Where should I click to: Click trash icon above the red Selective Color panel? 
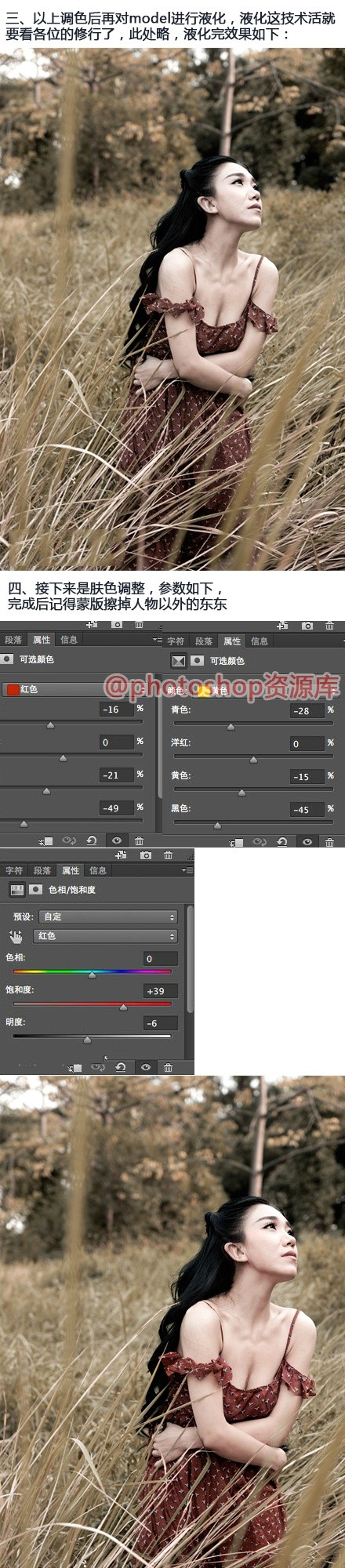click(139, 625)
